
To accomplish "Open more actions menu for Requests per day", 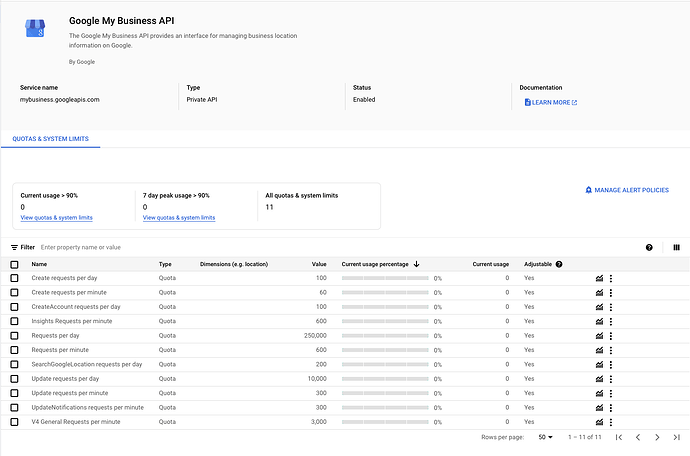I will point(611,336).
